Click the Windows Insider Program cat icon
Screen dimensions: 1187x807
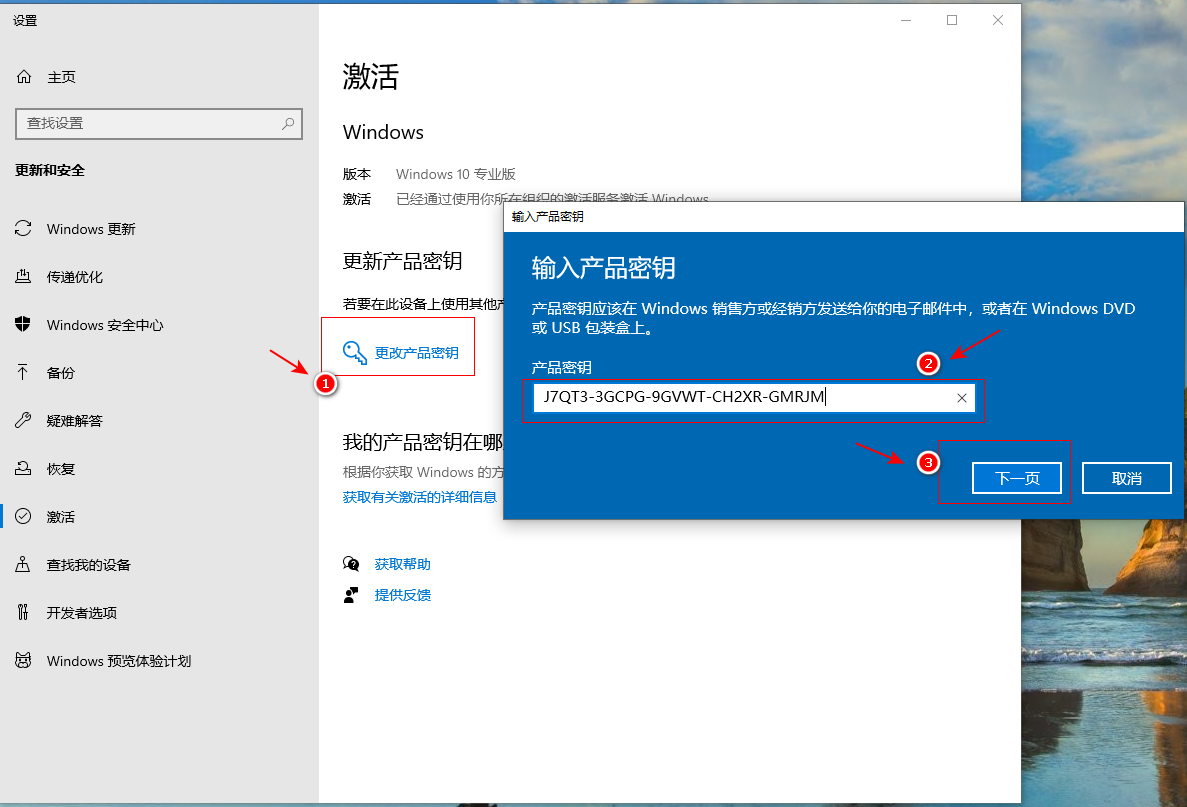point(23,660)
